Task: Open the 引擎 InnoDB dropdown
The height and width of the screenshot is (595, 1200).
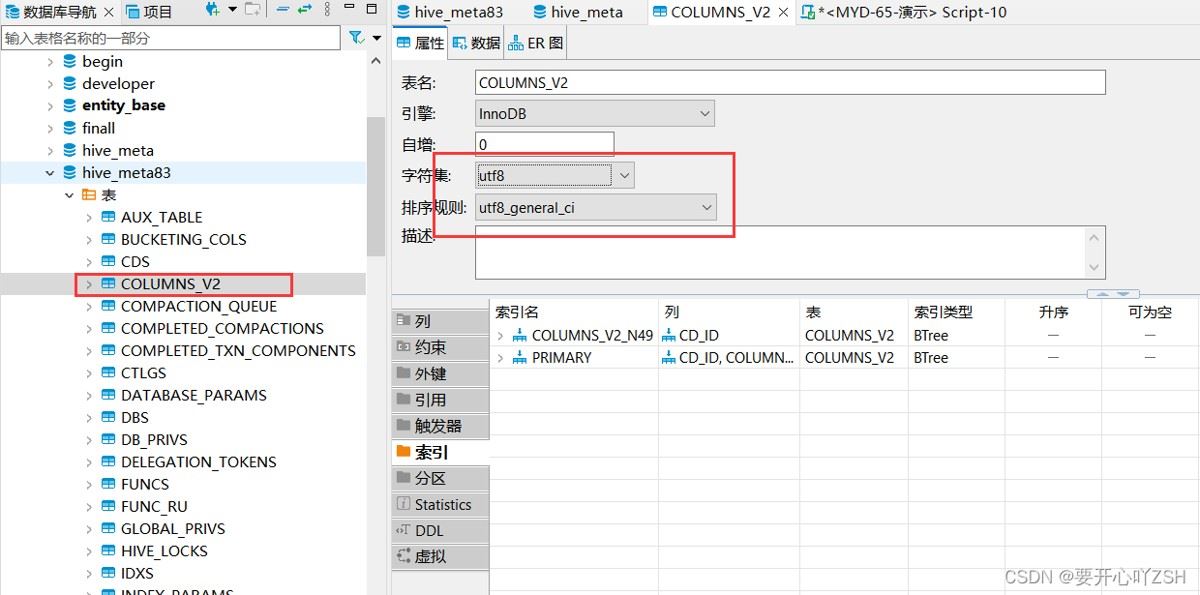Action: (595, 114)
